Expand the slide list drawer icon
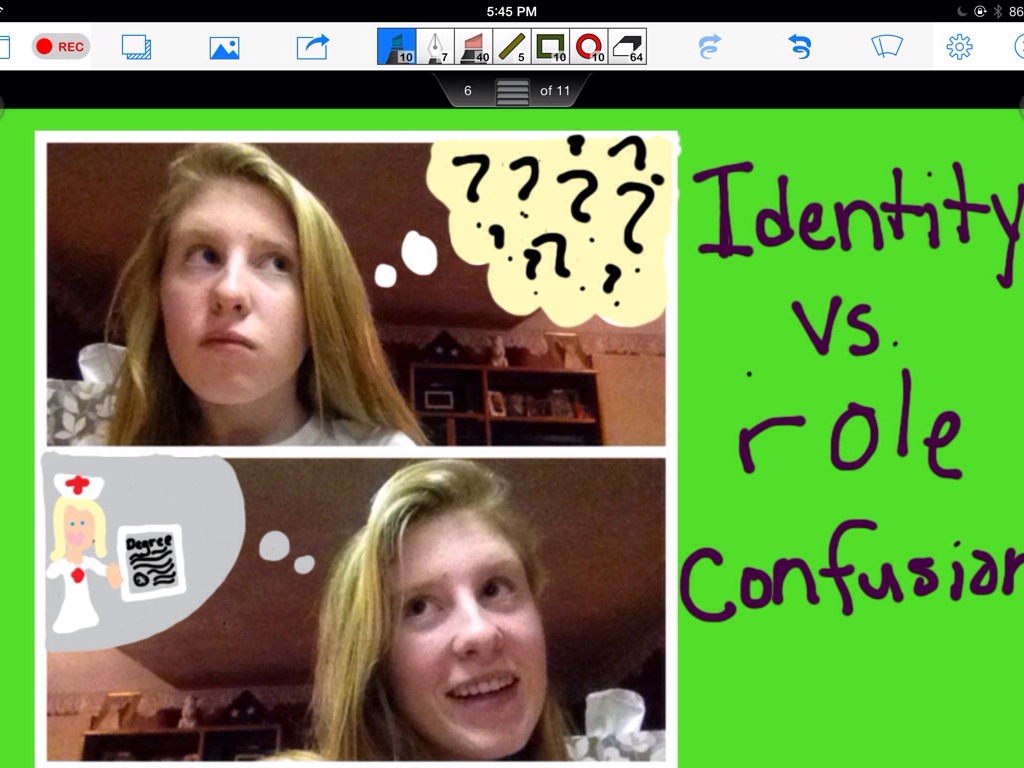 click(x=512, y=91)
